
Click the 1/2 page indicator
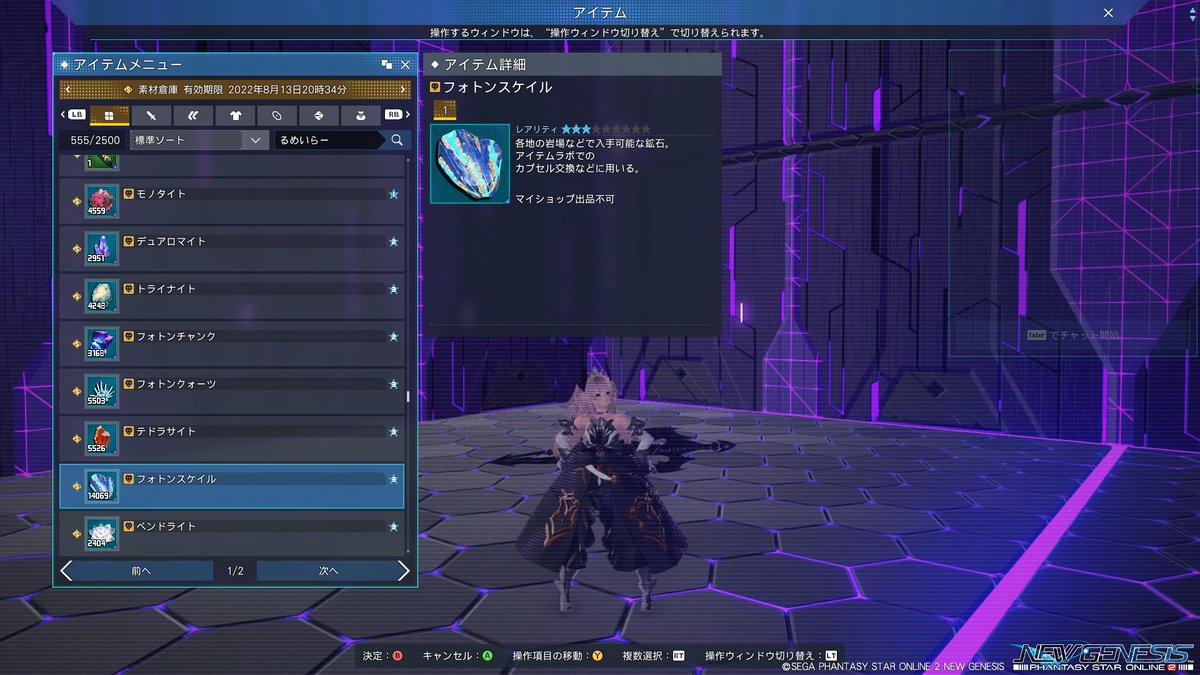[x=235, y=571]
